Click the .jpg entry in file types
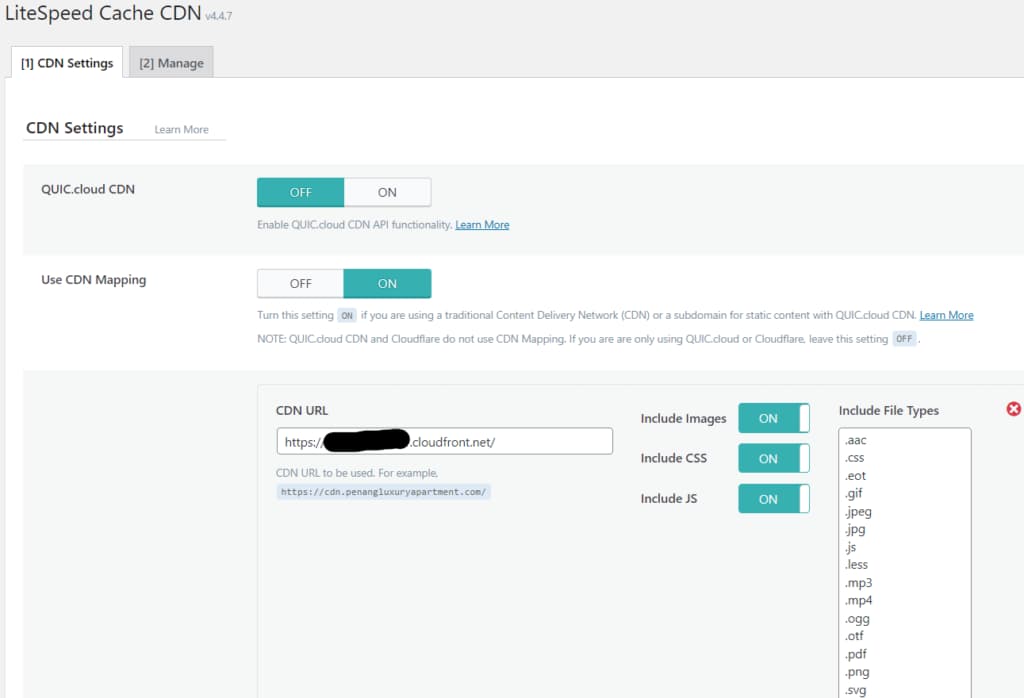1024x698 pixels. pyautogui.click(x=854, y=530)
